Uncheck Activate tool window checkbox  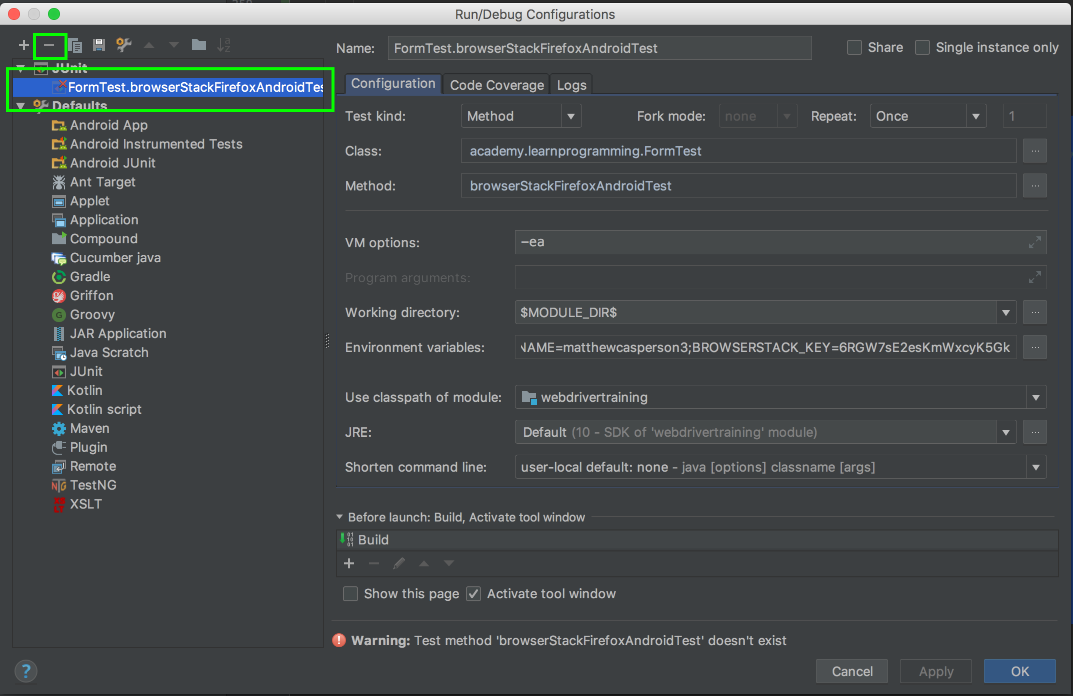(474, 594)
